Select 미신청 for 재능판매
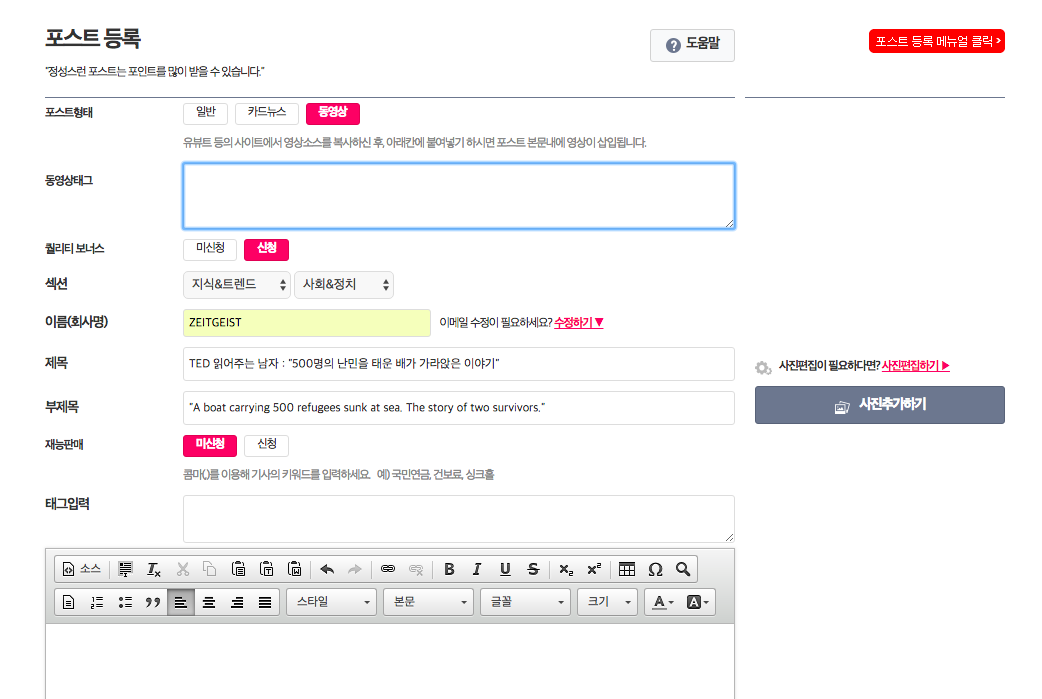 coord(210,445)
